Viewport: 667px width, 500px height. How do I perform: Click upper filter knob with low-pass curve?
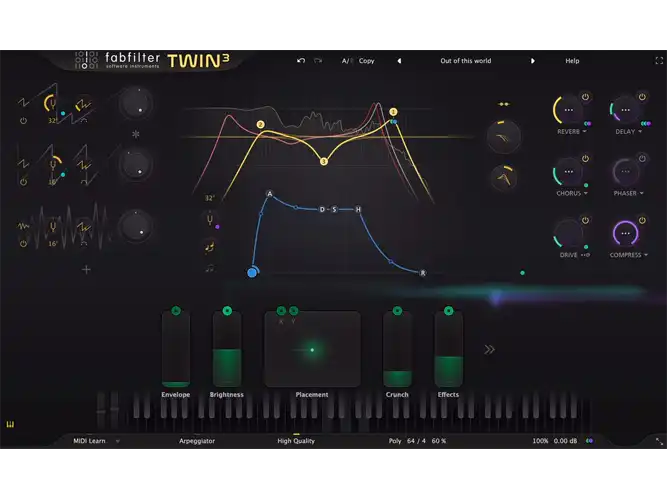(x=504, y=137)
